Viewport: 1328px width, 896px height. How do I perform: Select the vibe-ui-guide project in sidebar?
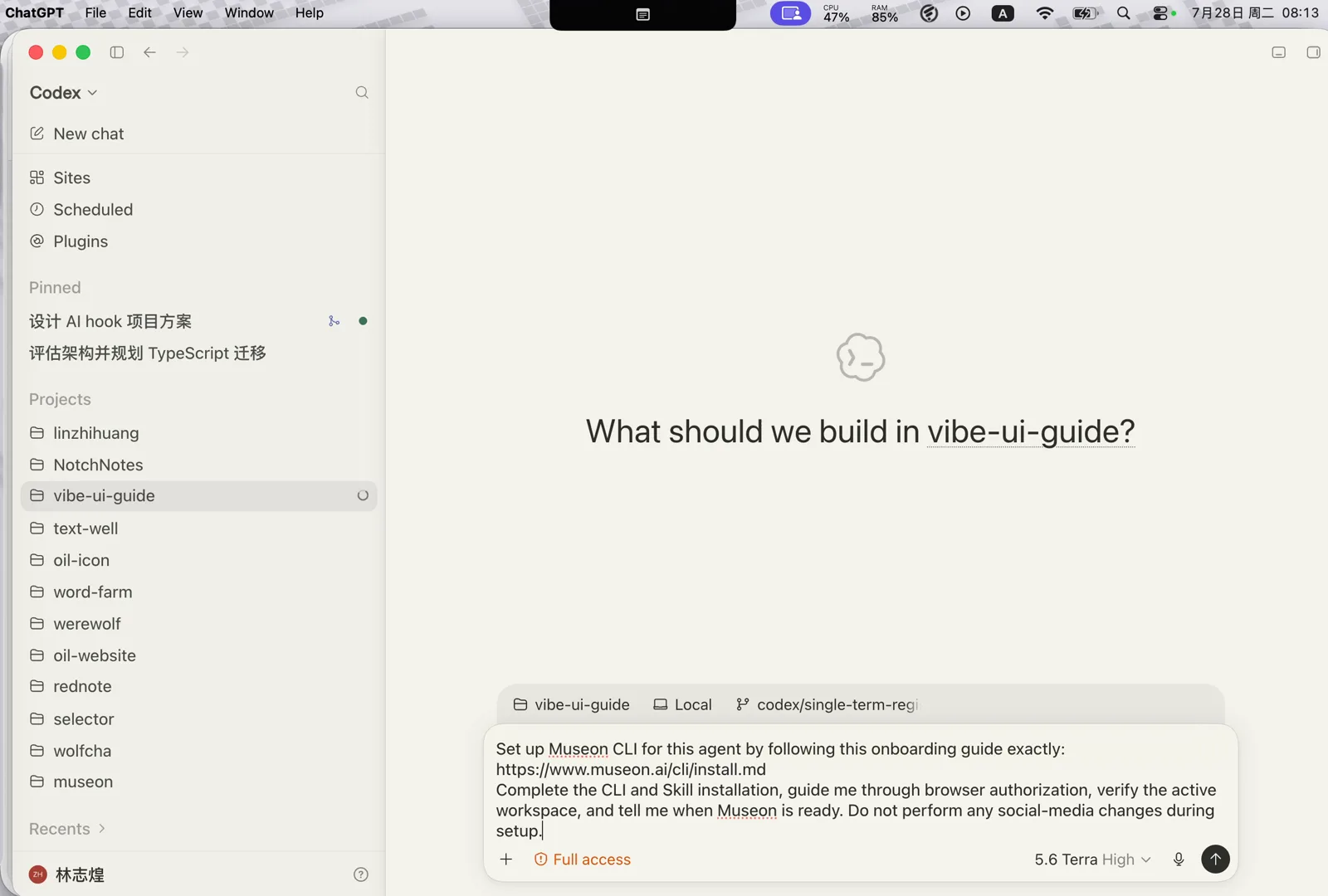pos(198,496)
